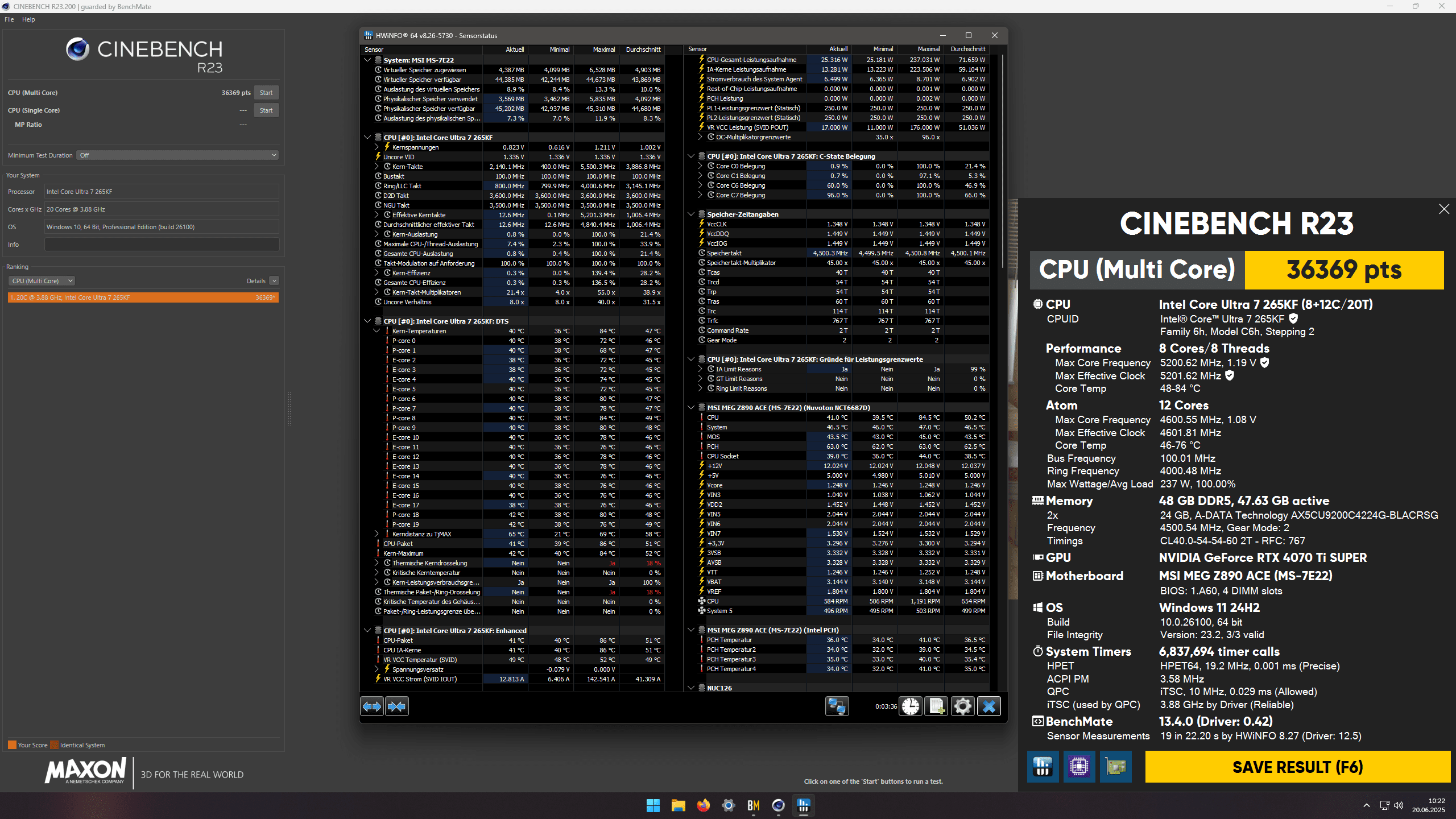Click the HWiNFO icon in BenchMate panel
1456x819 pixels.
(1043, 767)
